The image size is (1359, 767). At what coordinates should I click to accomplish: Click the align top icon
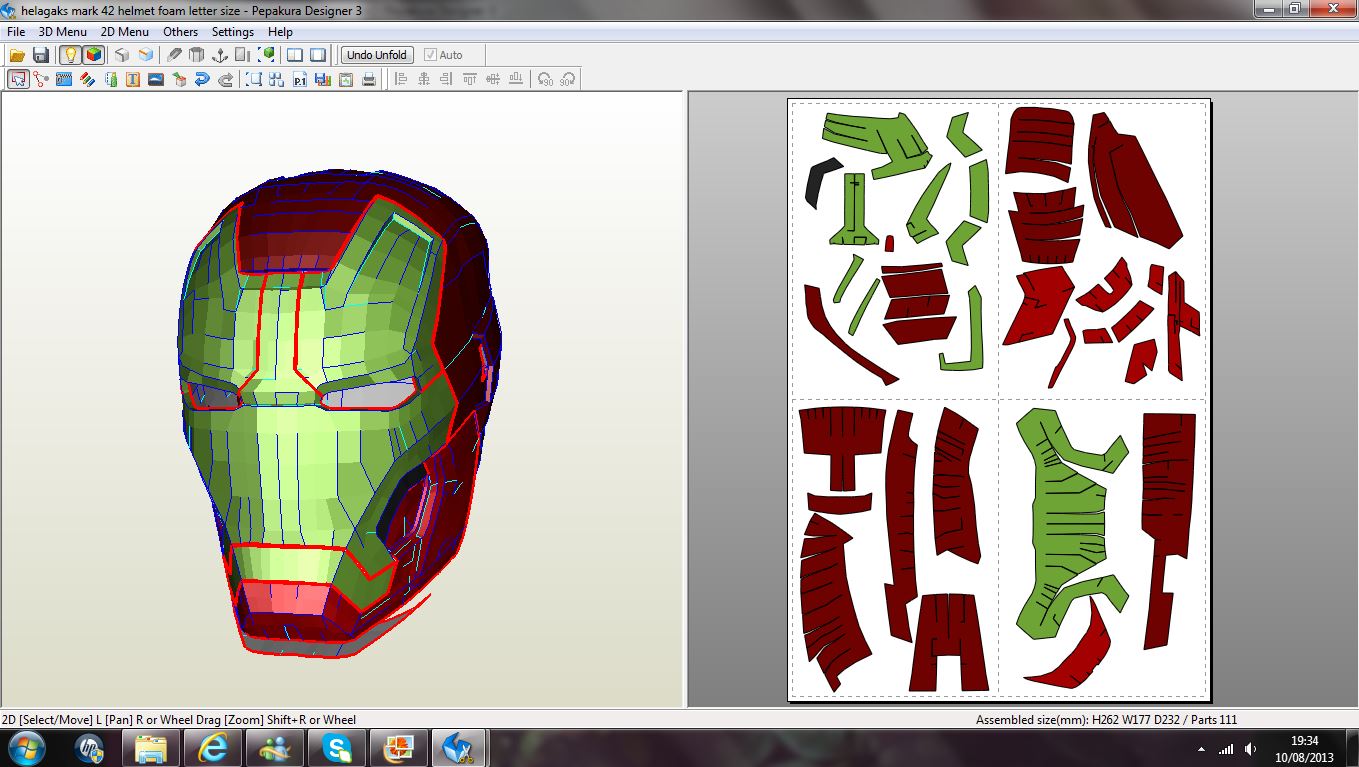470,79
